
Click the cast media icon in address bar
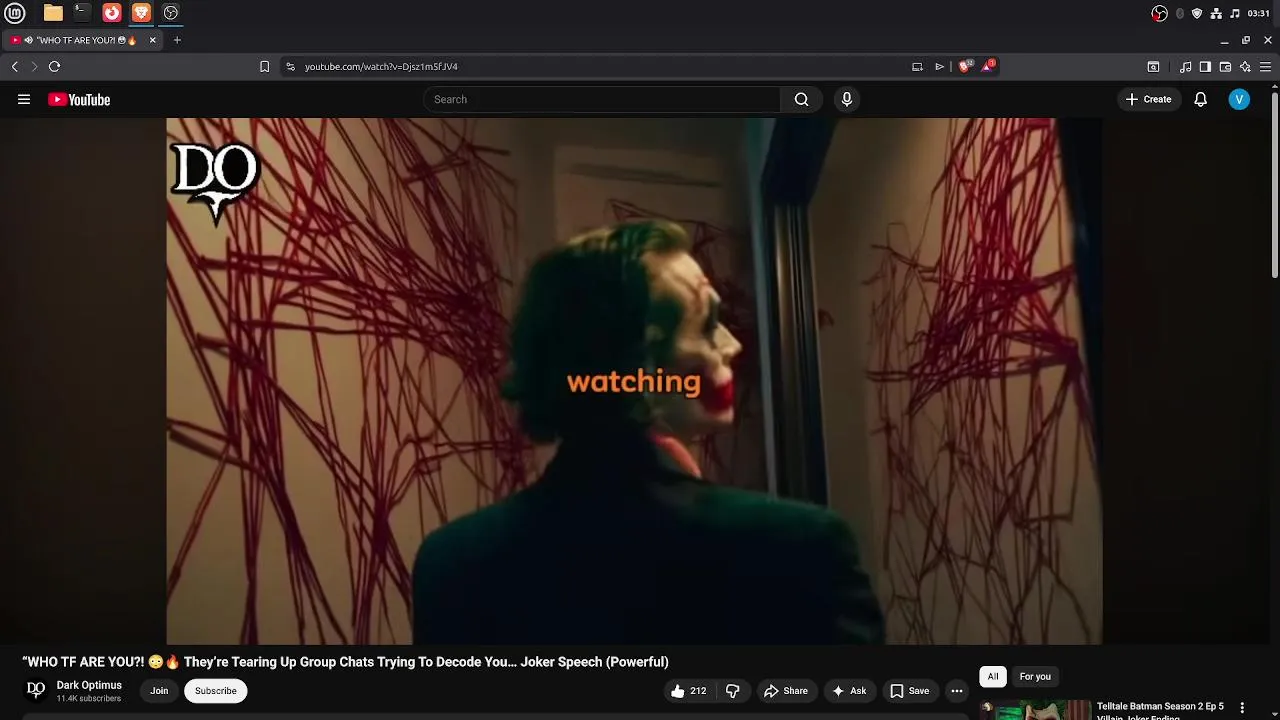click(x=917, y=66)
